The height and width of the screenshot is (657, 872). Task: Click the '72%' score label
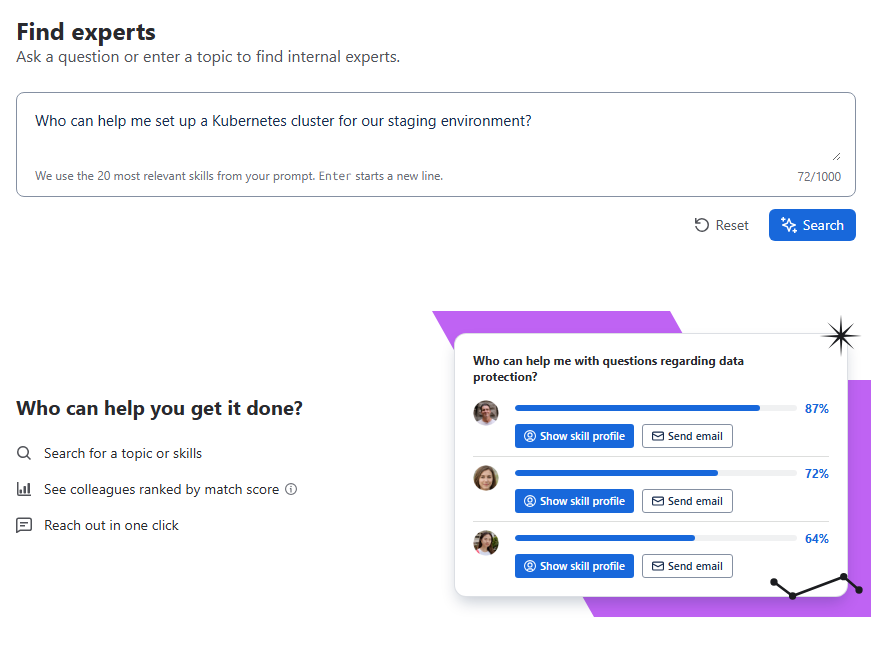point(816,474)
